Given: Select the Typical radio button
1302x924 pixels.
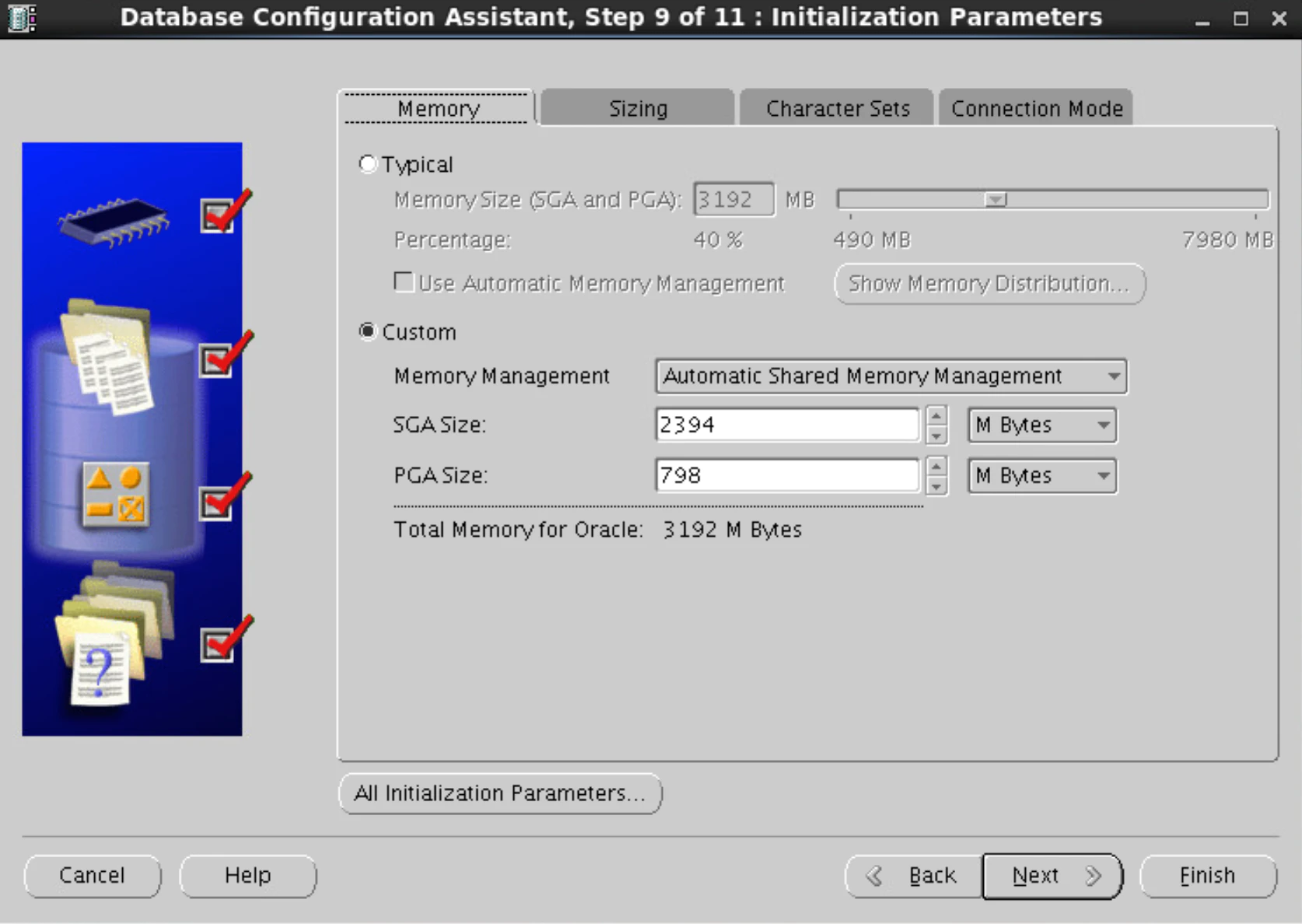Looking at the screenshot, I should click(367, 164).
